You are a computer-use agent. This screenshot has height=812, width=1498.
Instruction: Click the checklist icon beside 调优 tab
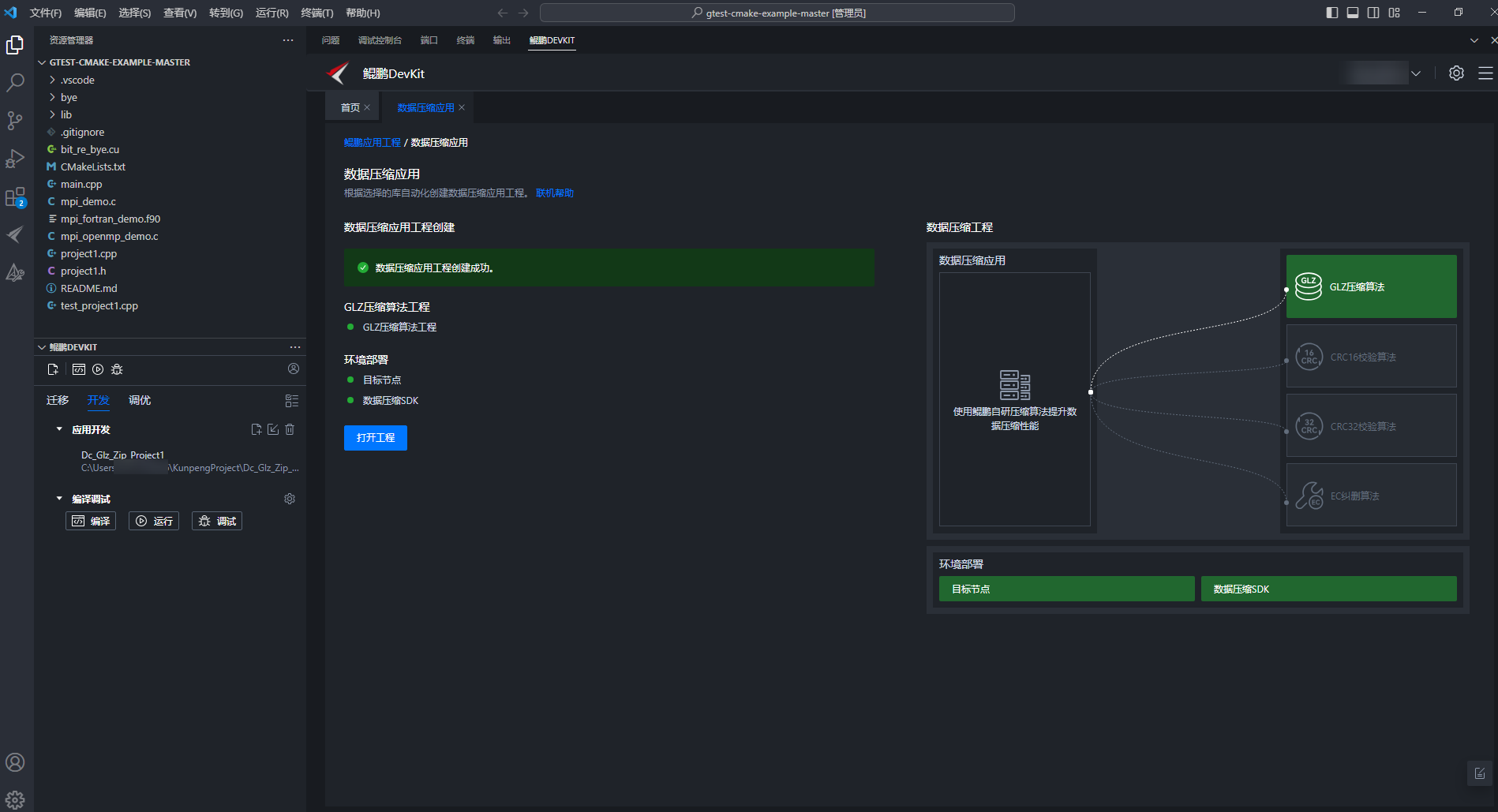click(292, 401)
